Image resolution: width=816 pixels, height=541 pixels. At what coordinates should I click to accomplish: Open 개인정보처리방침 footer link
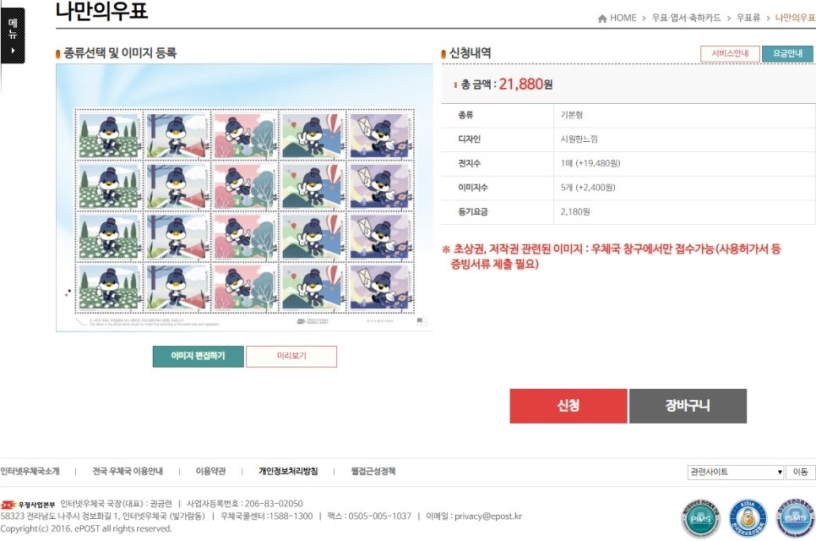click(x=288, y=471)
